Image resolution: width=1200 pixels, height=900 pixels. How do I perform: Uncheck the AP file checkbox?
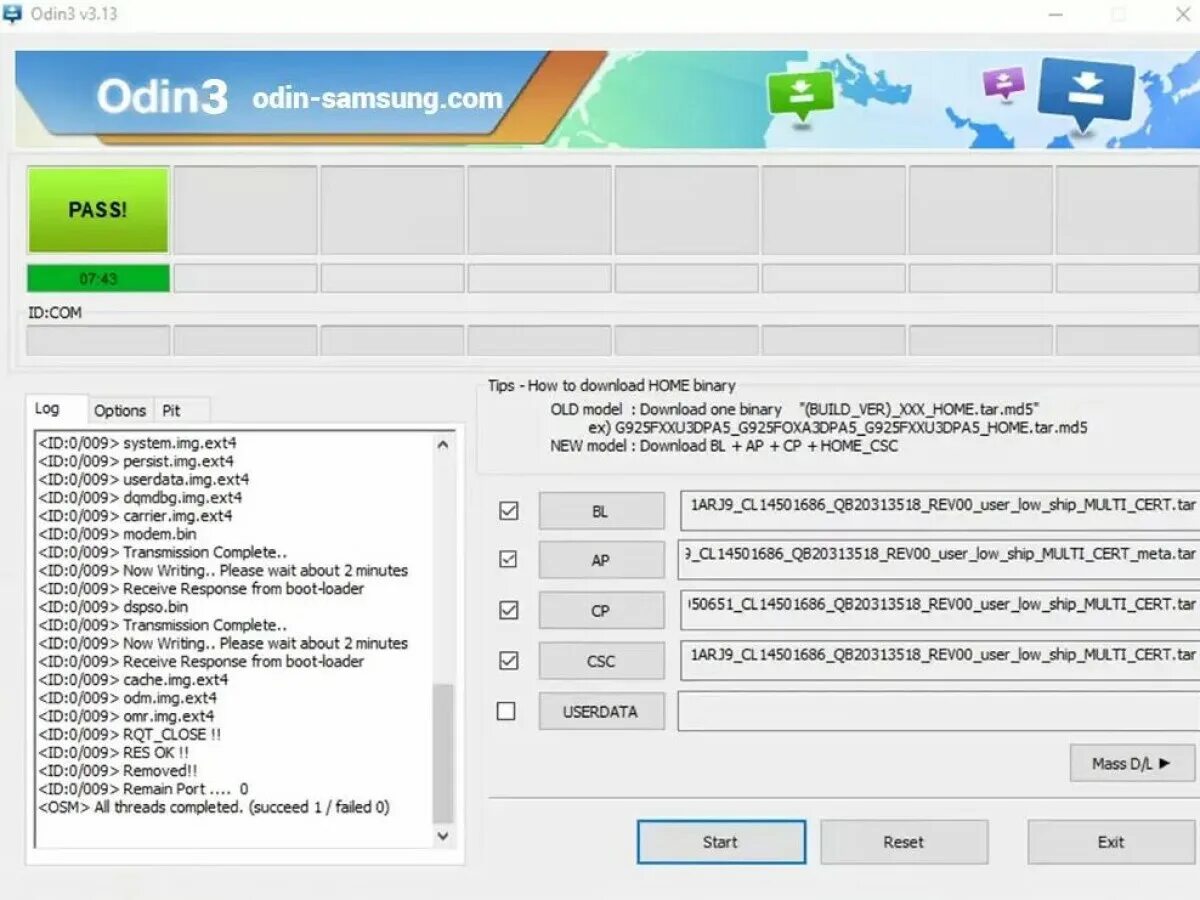click(508, 559)
